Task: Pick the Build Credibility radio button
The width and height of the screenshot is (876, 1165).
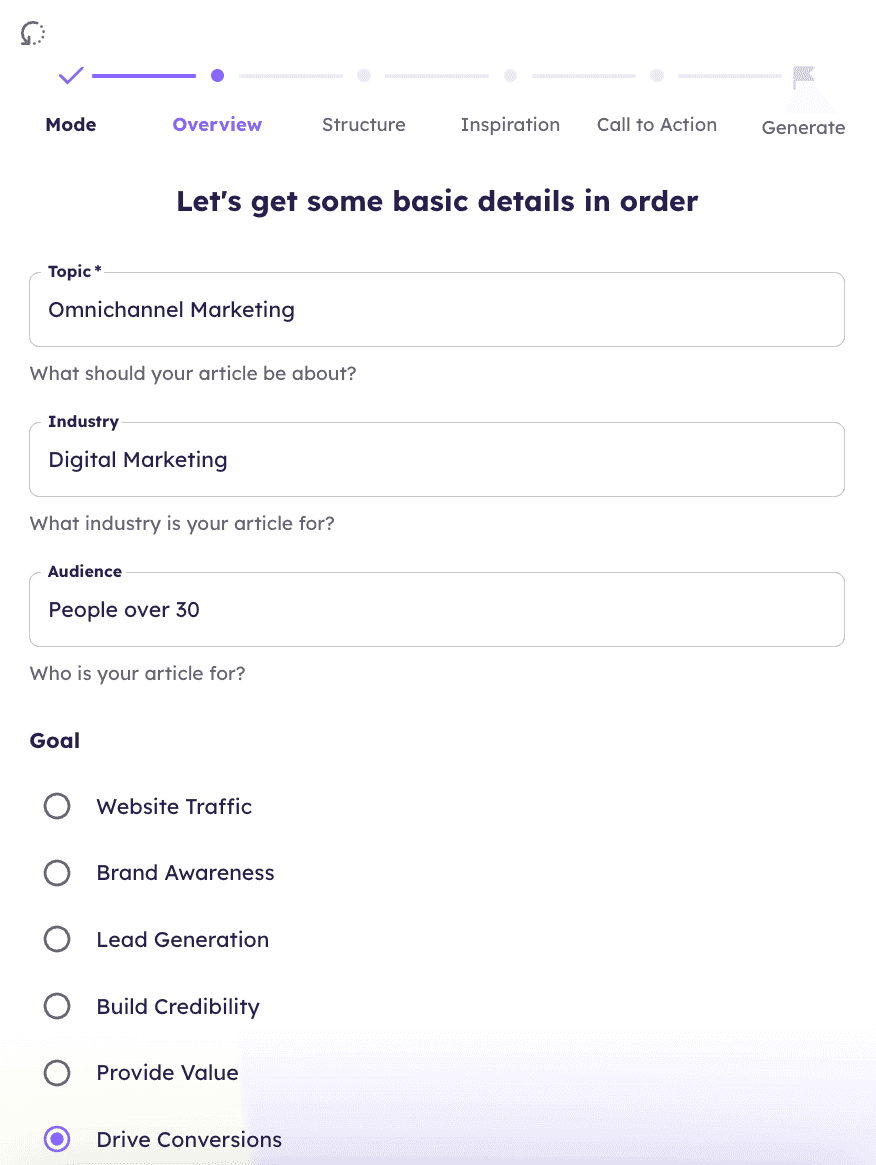Action: (x=57, y=1006)
